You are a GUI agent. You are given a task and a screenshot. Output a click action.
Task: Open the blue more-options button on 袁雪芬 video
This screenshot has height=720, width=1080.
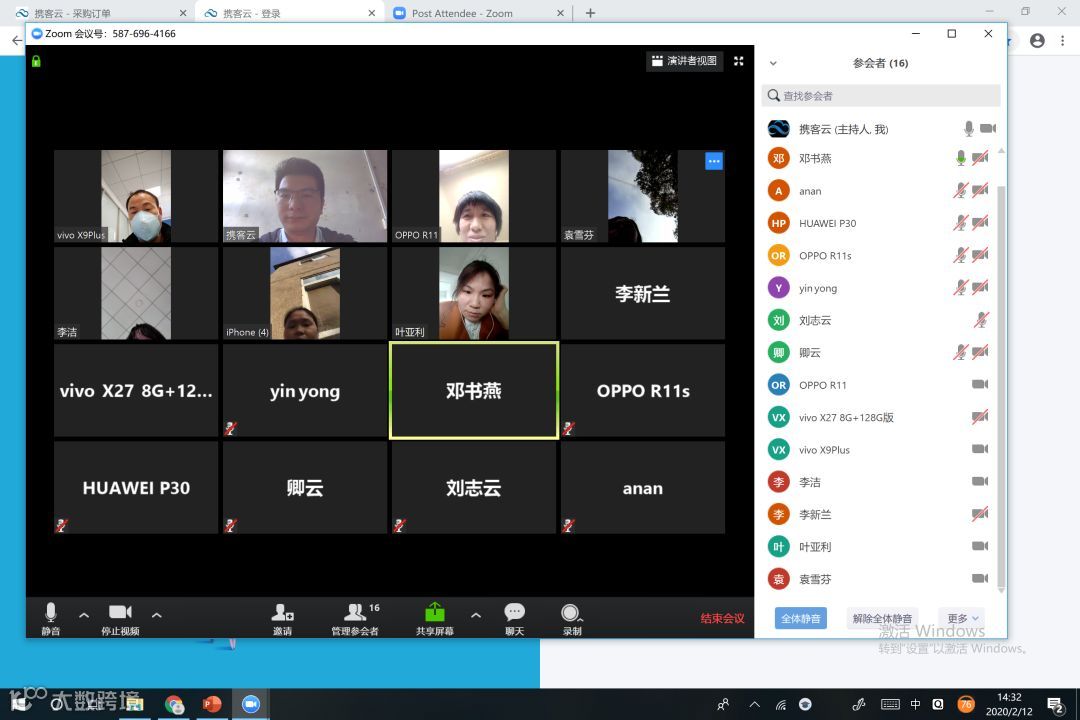pos(714,161)
